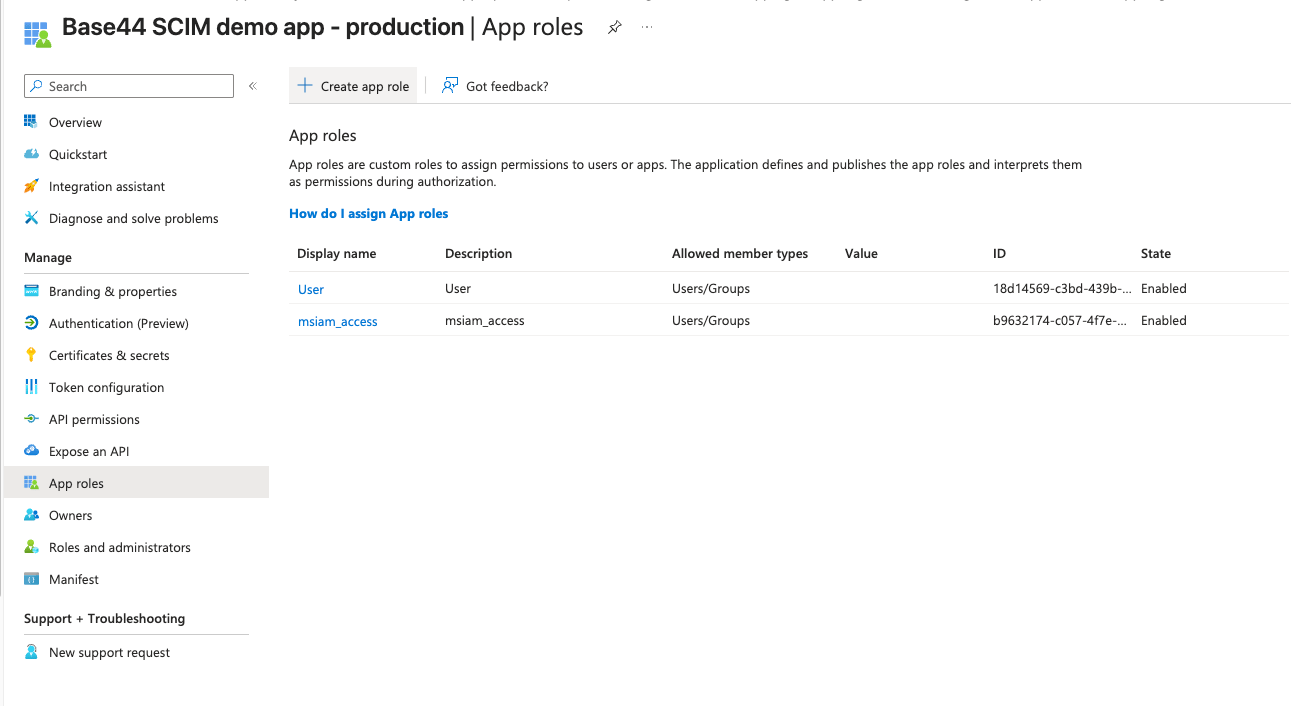Sort by Display name column header

[x=336, y=253]
